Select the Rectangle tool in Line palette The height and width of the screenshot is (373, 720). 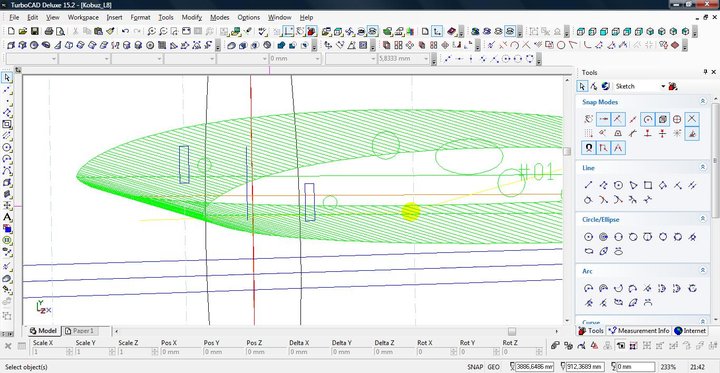pos(647,185)
